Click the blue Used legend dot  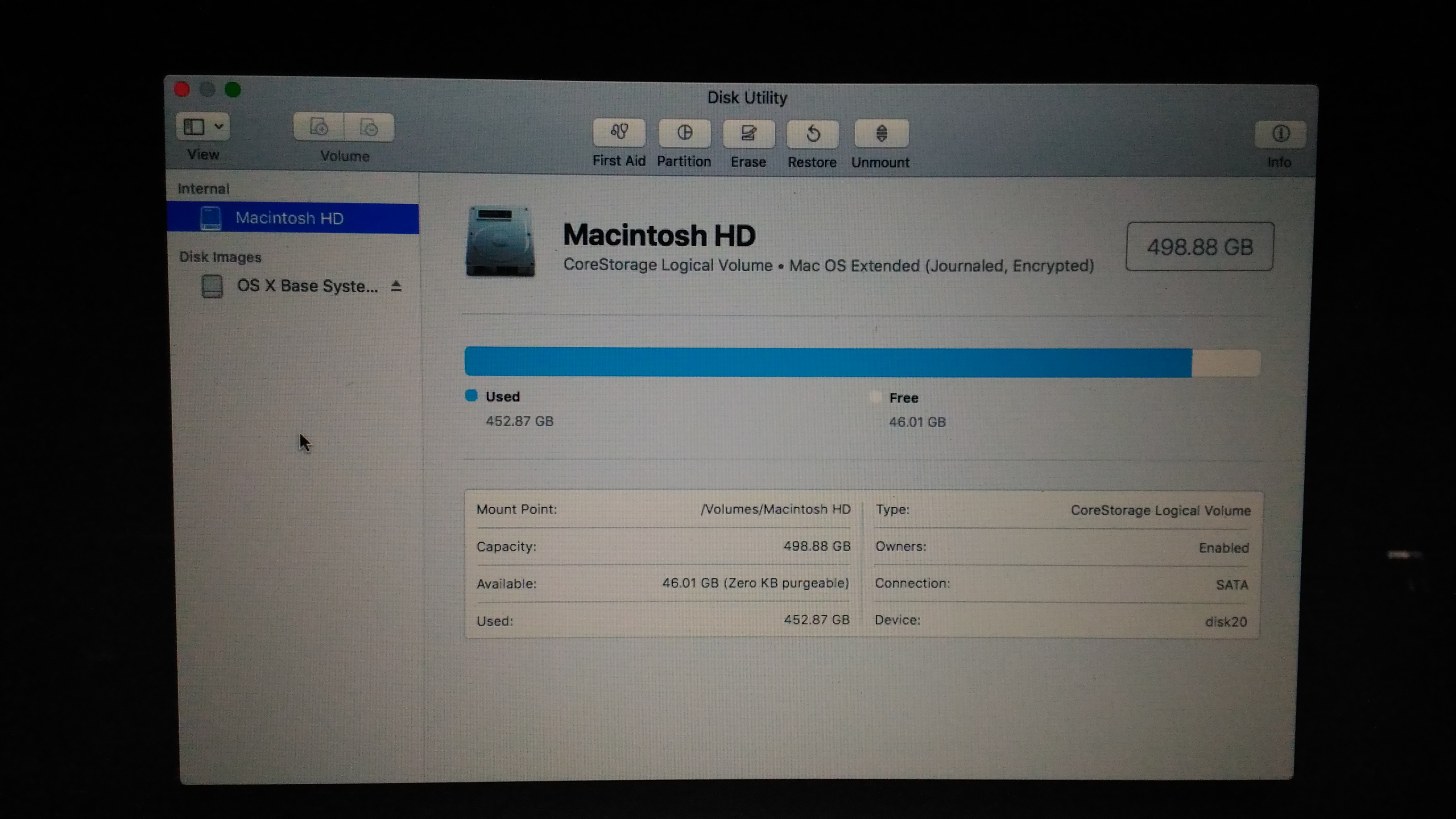tap(472, 396)
